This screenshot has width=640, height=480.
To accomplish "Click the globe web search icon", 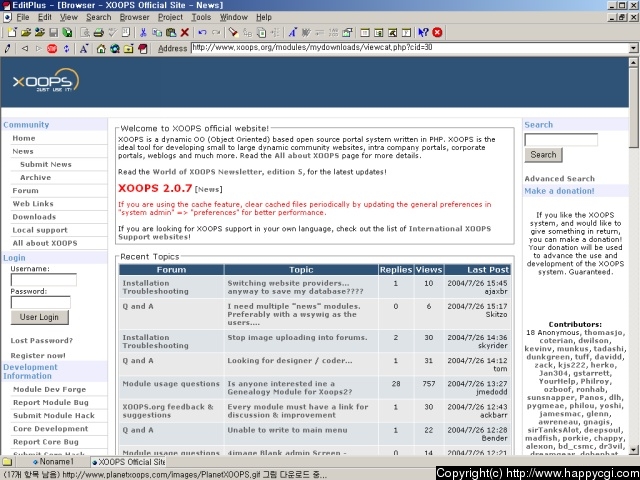I will click(115, 49).
